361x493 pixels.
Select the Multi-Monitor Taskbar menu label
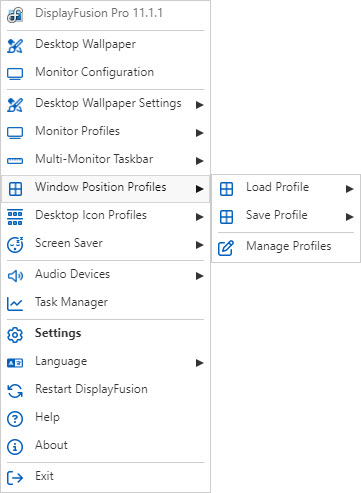tap(94, 159)
